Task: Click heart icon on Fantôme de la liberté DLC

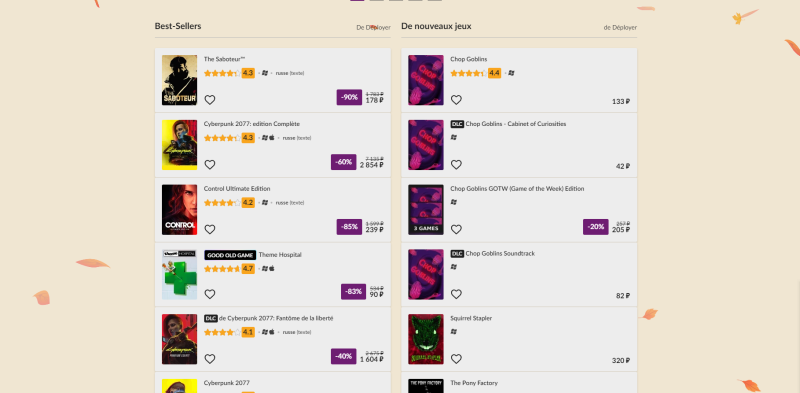Action: pyautogui.click(x=210, y=359)
